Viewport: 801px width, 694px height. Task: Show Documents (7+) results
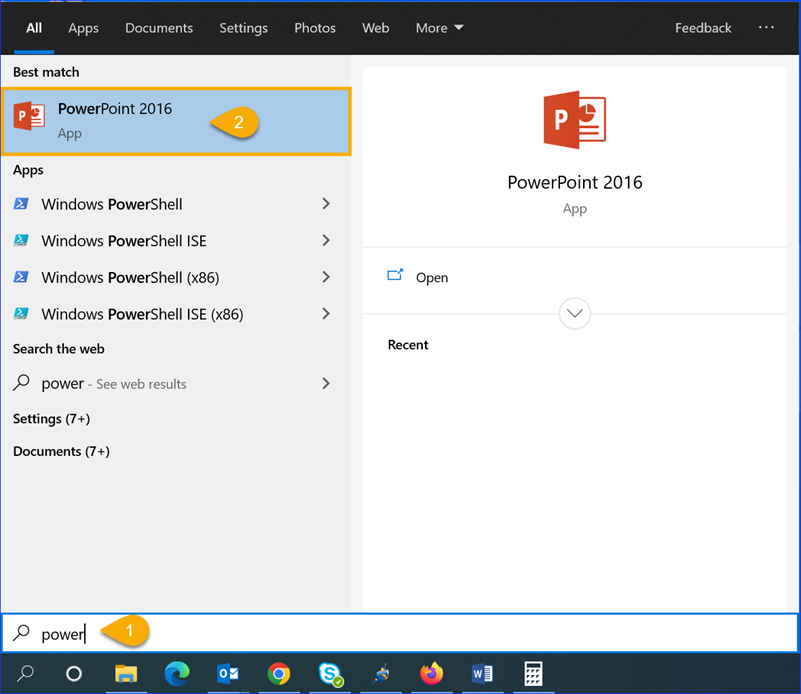[x=61, y=451]
